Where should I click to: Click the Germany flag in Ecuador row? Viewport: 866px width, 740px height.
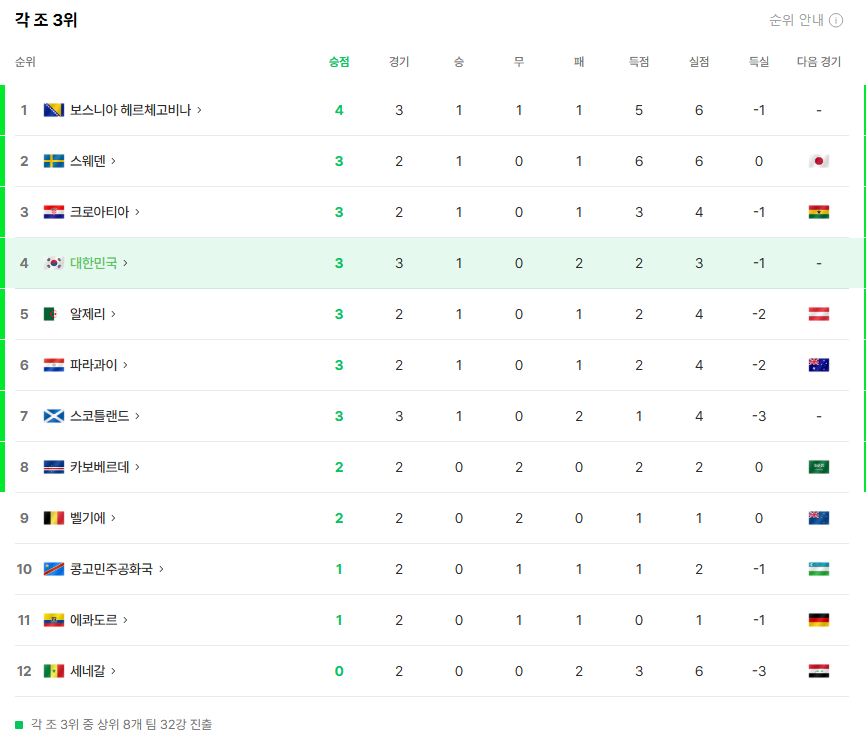tap(819, 620)
